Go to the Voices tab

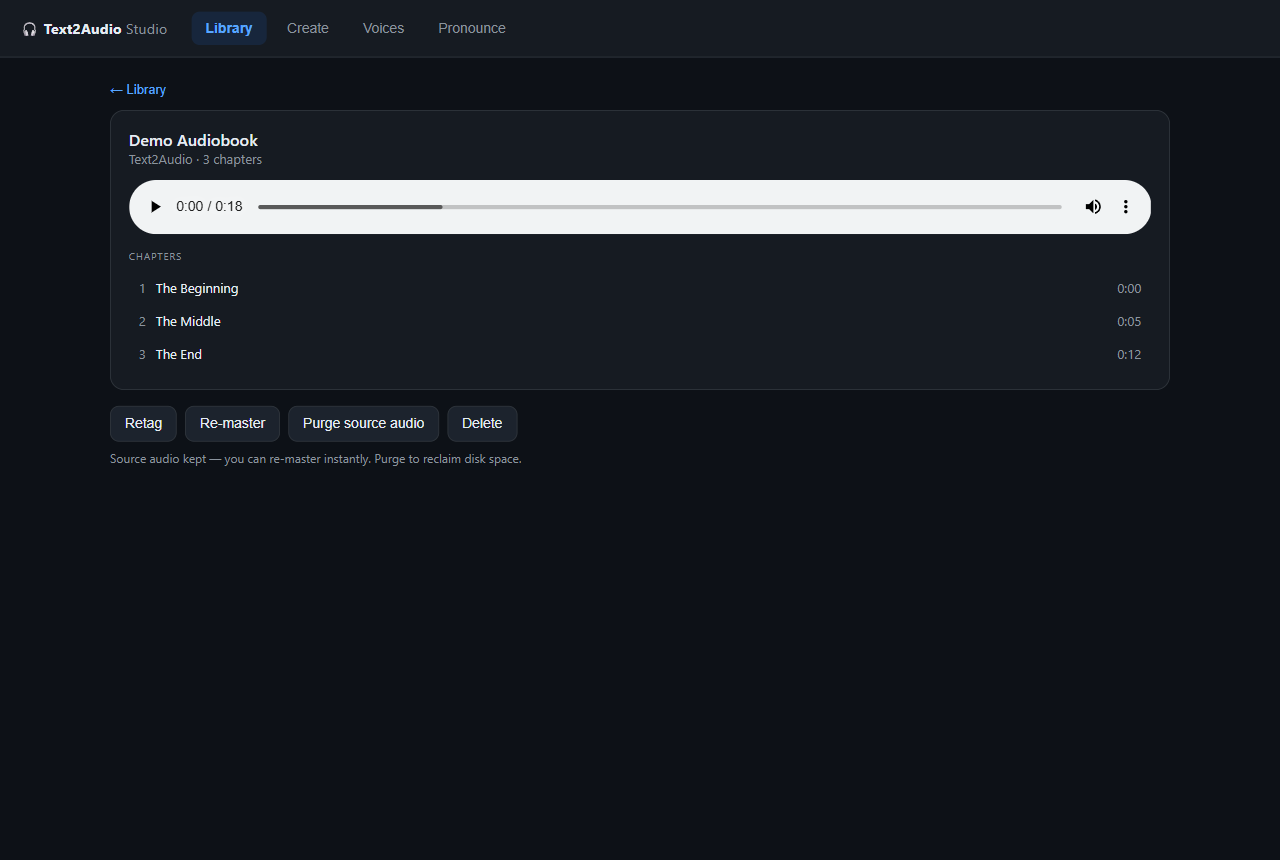[384, 28]
